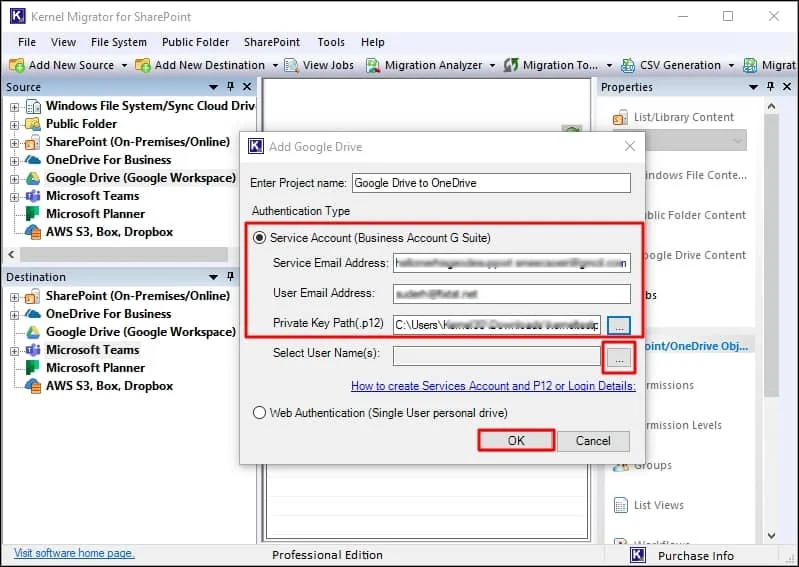Select Public Folder icon in Source panel
This screenshot has height=567, width=799.
tap(33, 124)
